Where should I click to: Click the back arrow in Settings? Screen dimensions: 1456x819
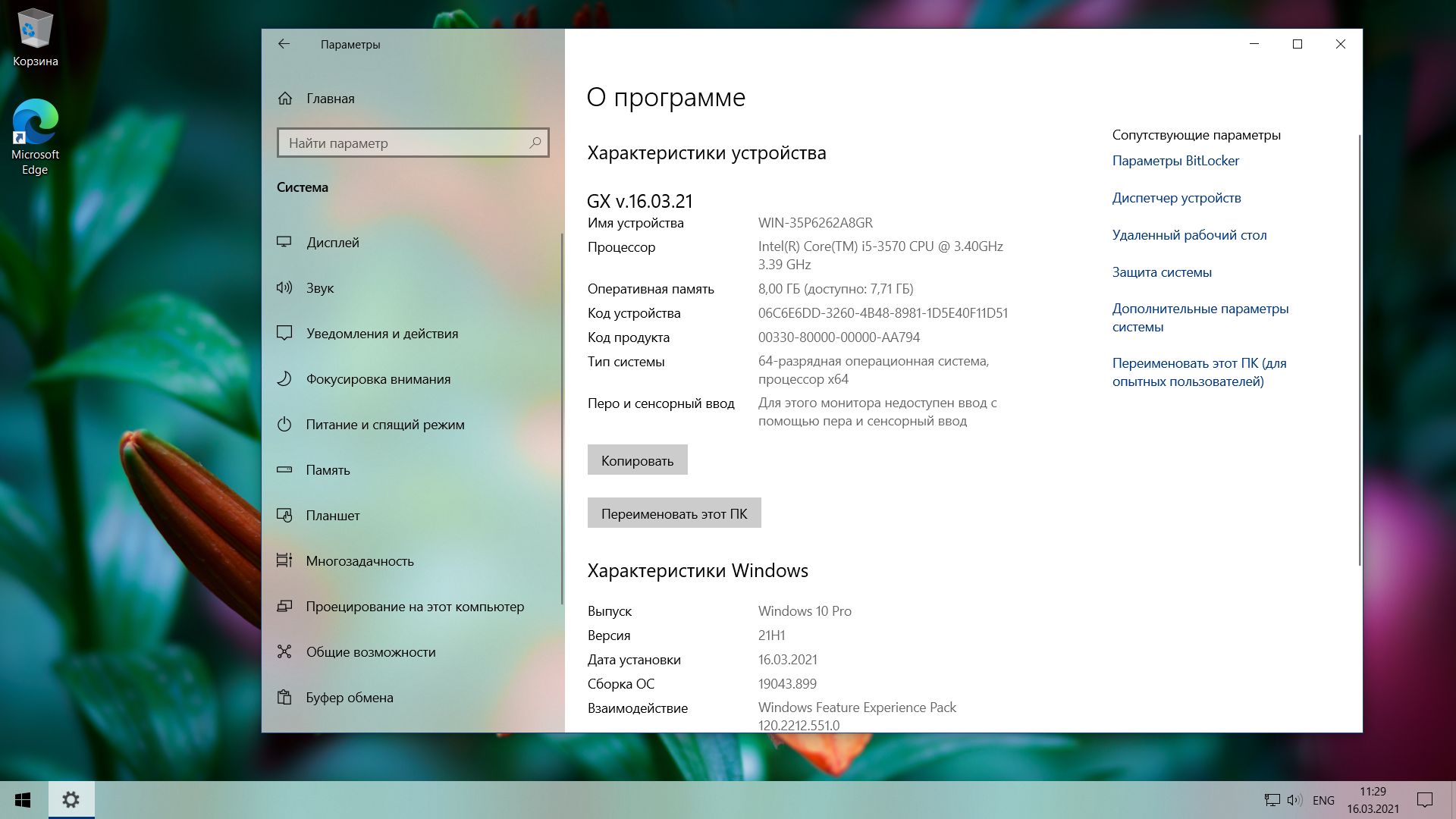284,44
